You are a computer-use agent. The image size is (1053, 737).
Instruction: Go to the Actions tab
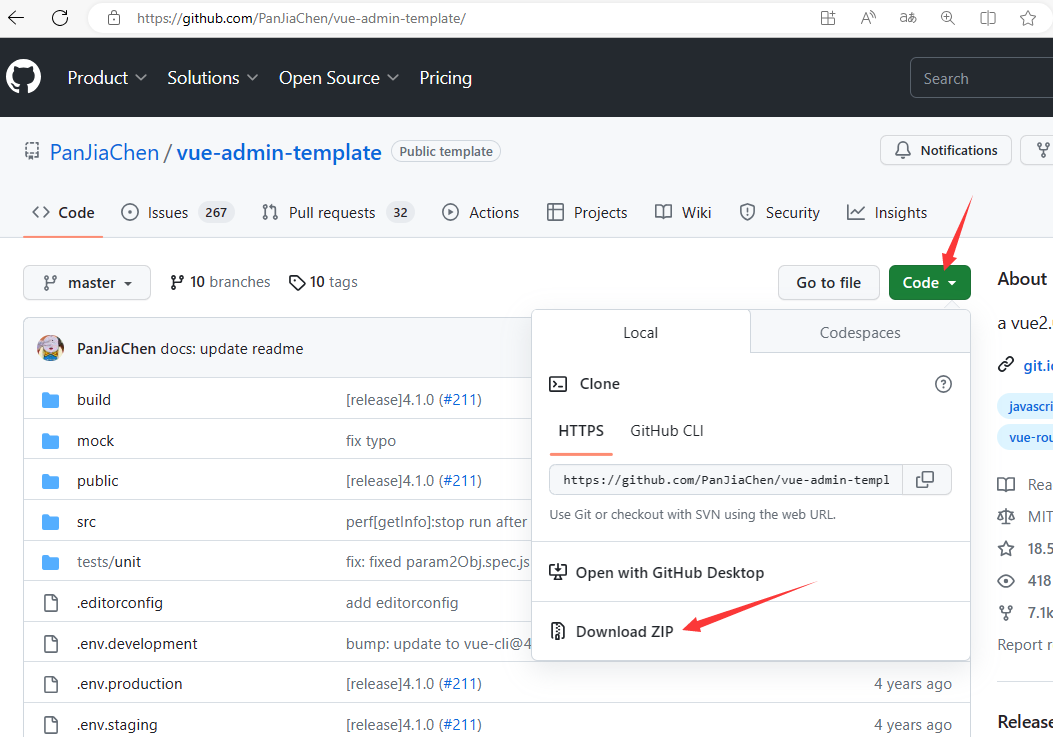pyautogui.click(x=480, y=212)
